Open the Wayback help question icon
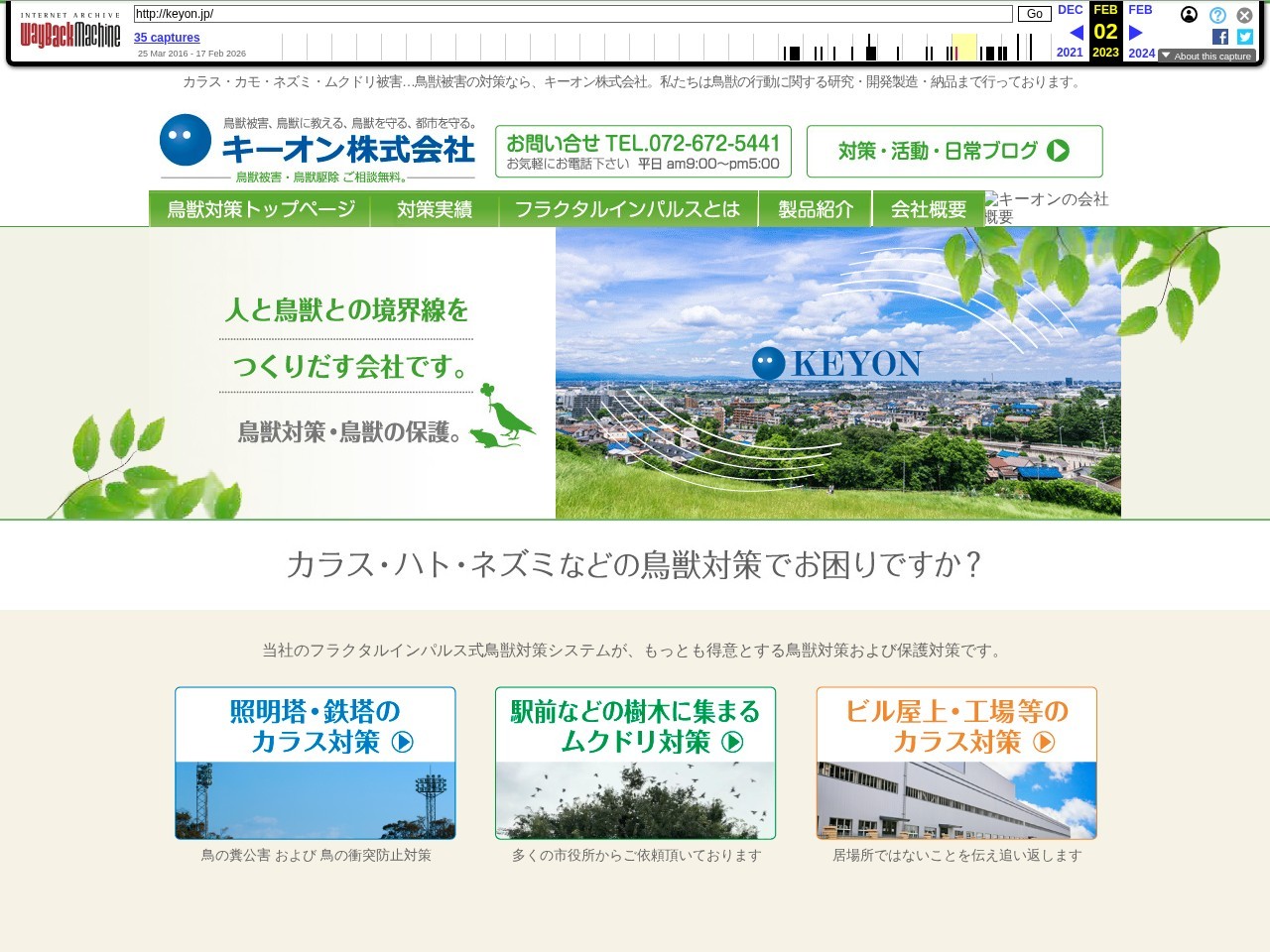1270x952 pixels. click(x=1217, y=15)
